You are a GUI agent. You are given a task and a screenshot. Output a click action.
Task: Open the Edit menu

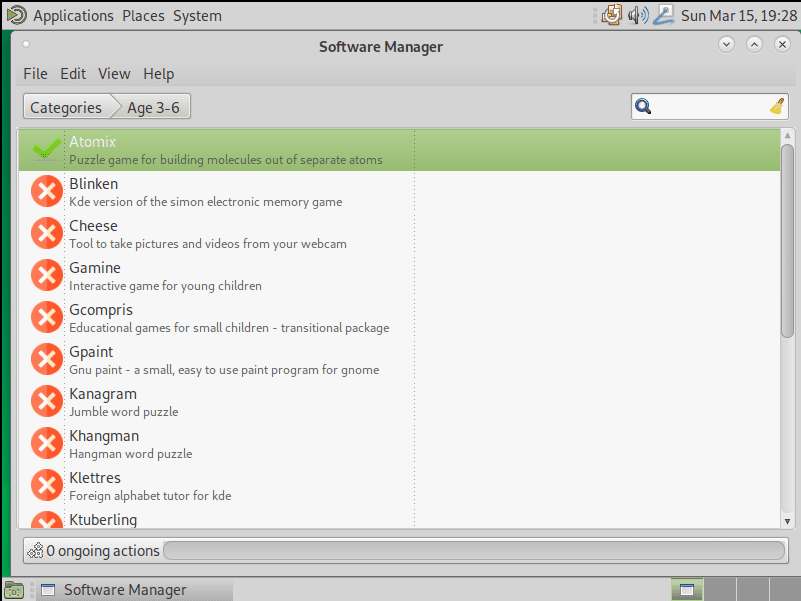tap(73, 74)
